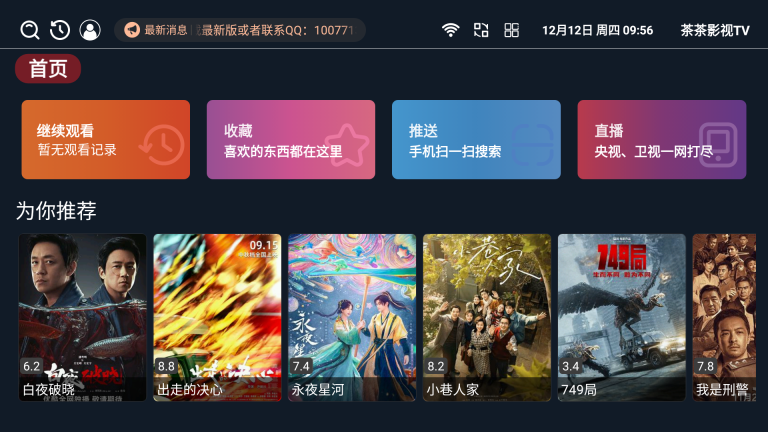The height and width of the screenshot is (432, 768).
Task: Open the 收藏 favorites card
Action: [291, 140]
